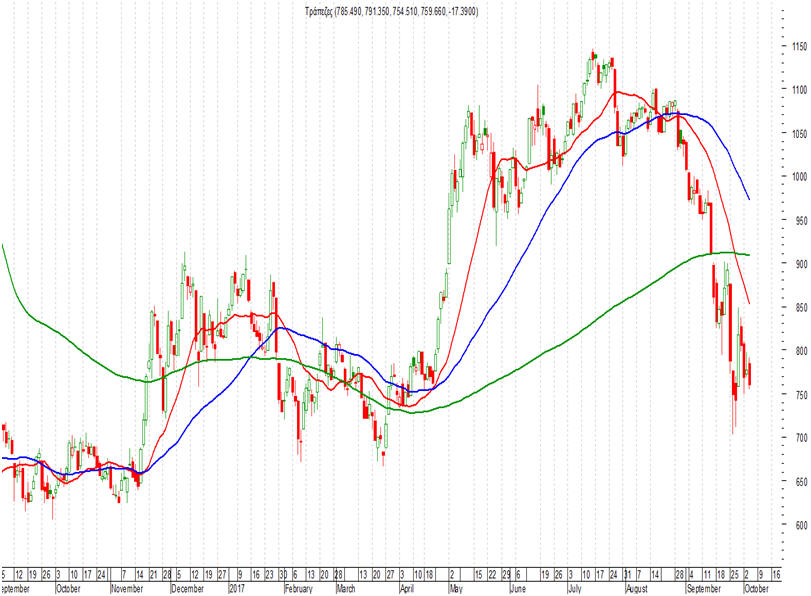Click date label 21 above November
The width and height of the screenshot is (811, 596).
(x=154, y=575)
